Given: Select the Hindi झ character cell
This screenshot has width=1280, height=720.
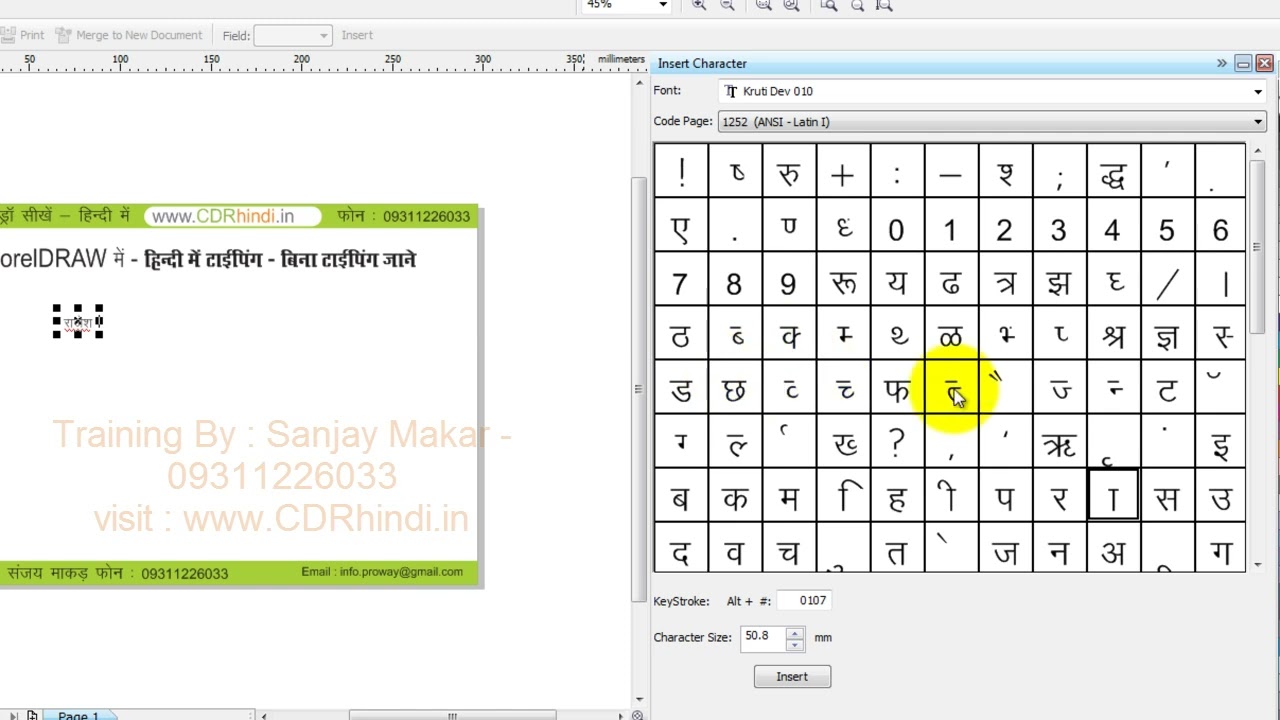Looking at the screenshot, I should point(1059,280).
